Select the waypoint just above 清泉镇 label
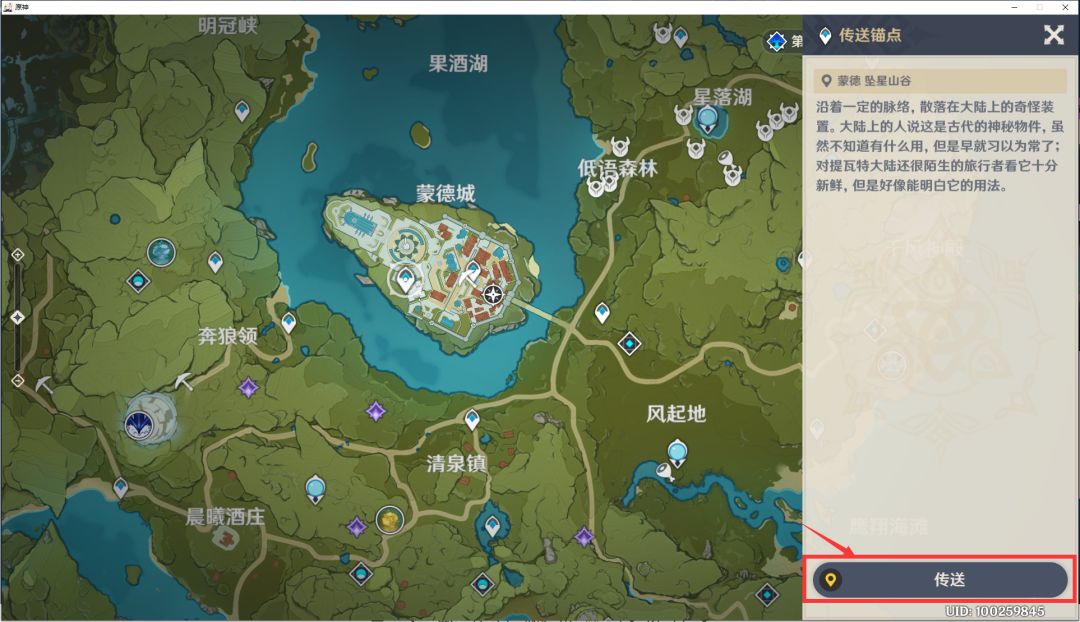1080x622 pixels. point(472,419)
